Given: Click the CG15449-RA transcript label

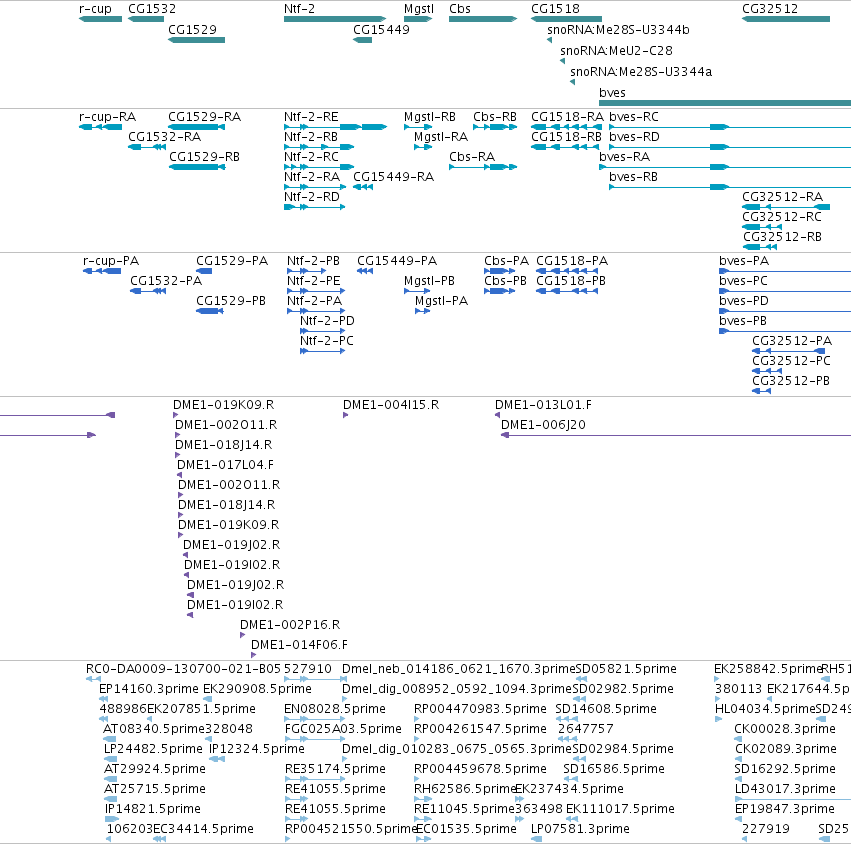Looking at the screenshot, I should tap(393, 176).
